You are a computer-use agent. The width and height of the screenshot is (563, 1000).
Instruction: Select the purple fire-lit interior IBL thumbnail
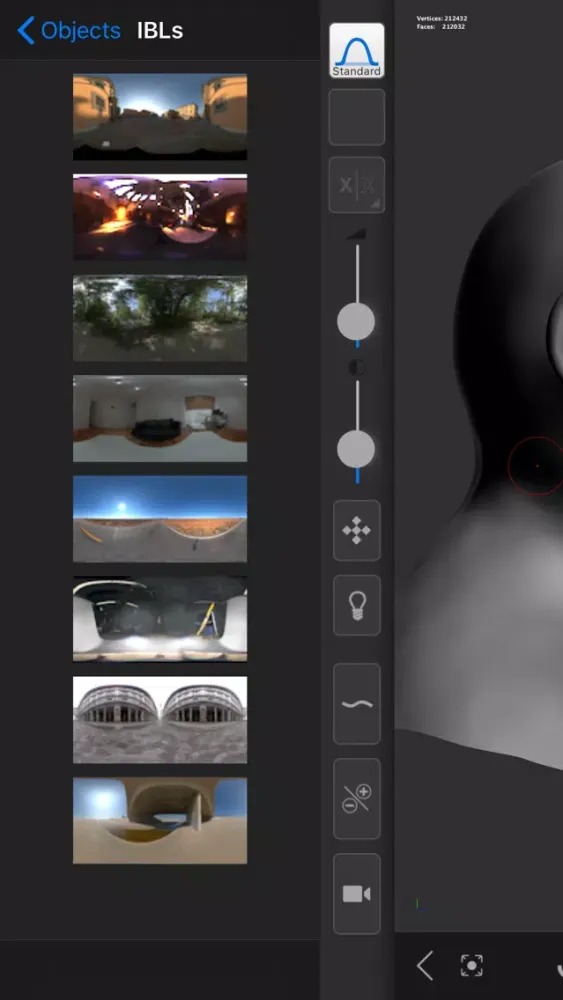(160, 217)
